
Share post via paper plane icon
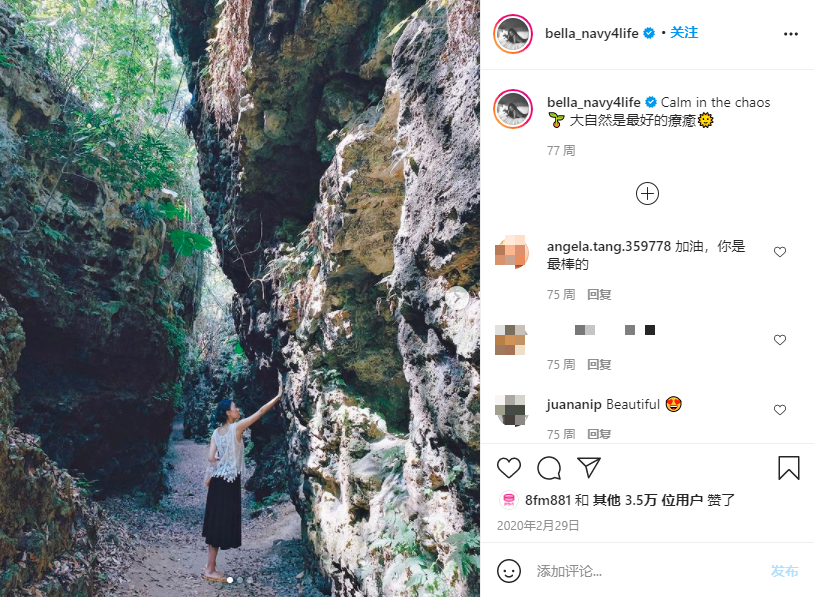coord(589,467)
